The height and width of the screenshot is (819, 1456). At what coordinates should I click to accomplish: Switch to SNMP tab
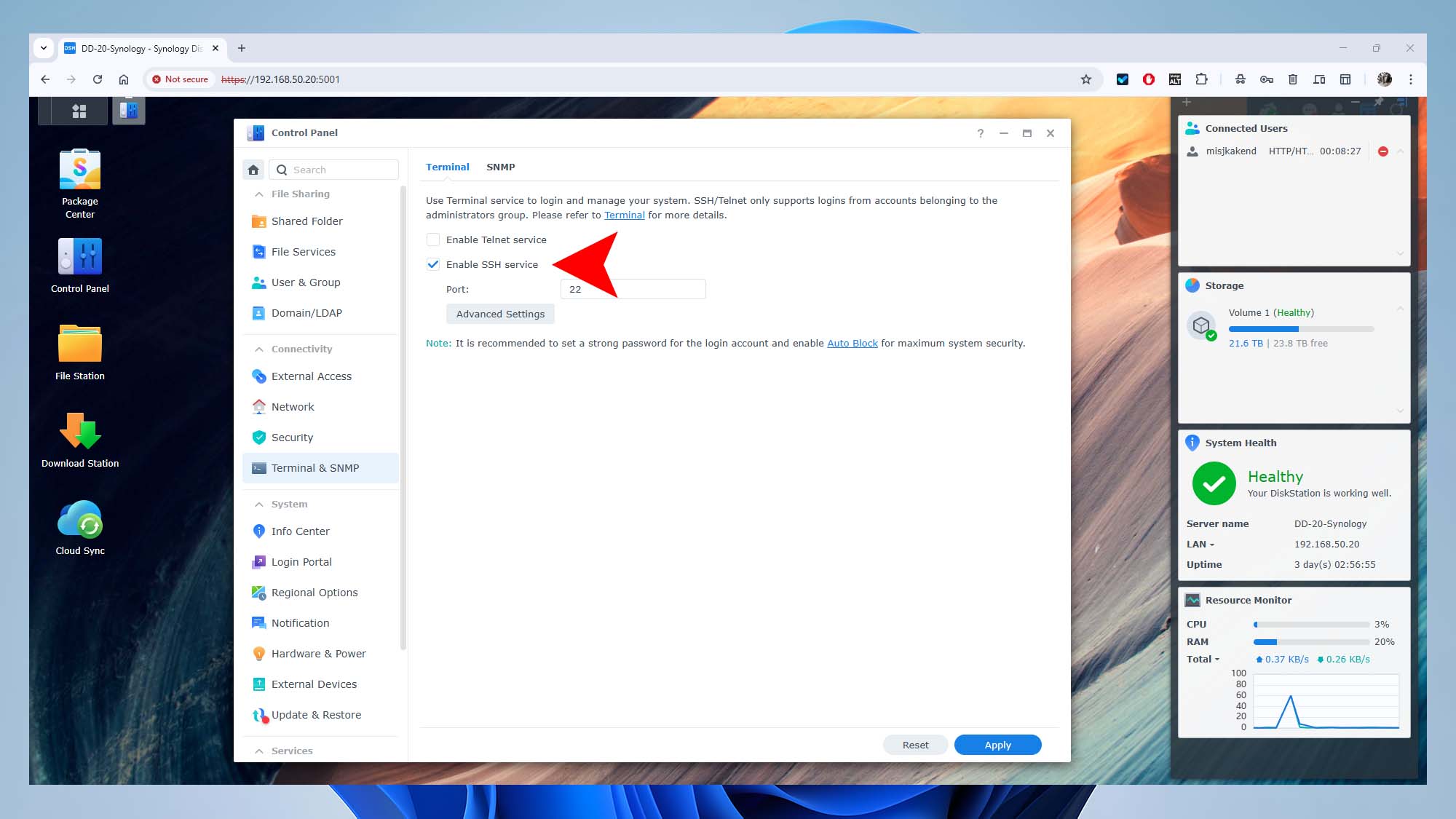click(500, 167)
